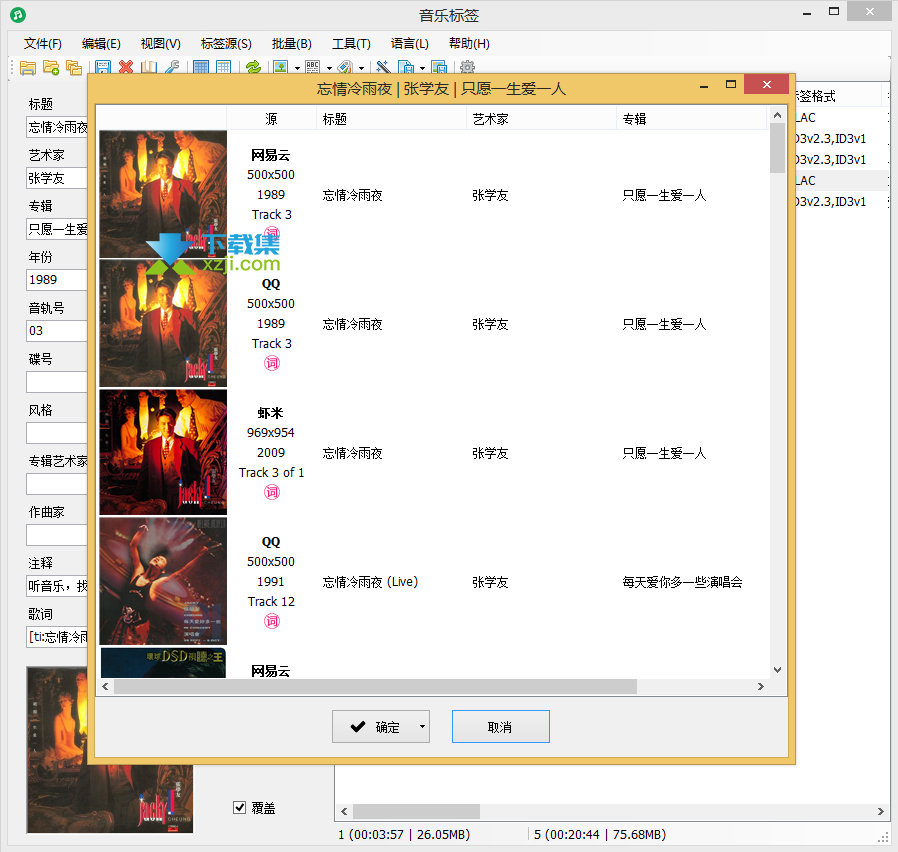The image size is (898, 852).
Task: Click the open book icon in toolbar
Action: click(149, 68)
